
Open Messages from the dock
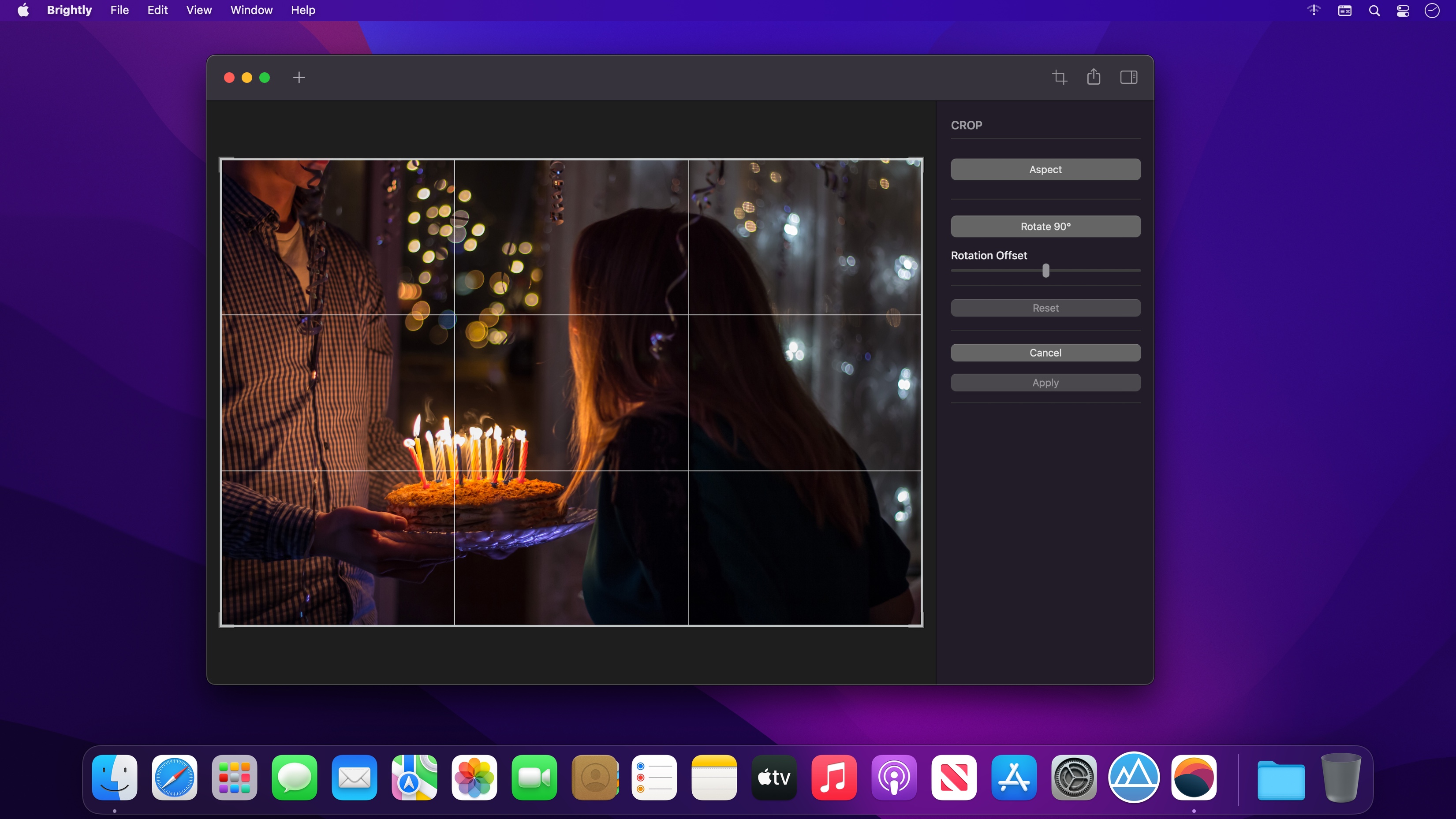point(295,778)
